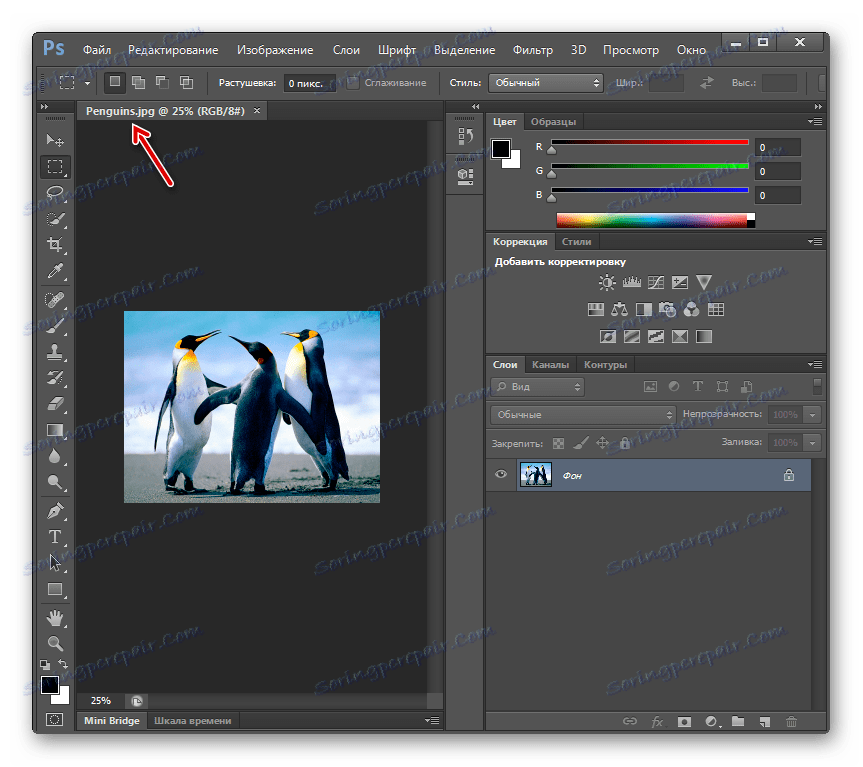Select the Crop tool

[x=54, y=244]
